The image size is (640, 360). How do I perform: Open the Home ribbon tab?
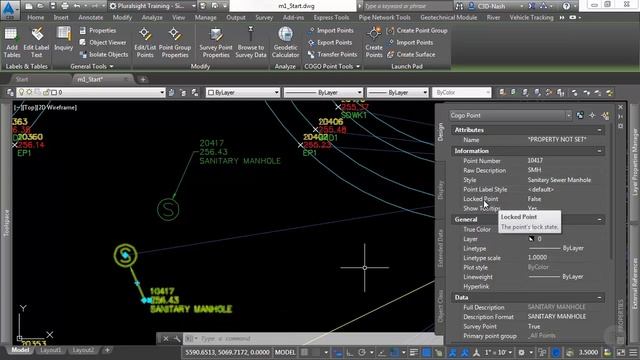tap(36, 18)
